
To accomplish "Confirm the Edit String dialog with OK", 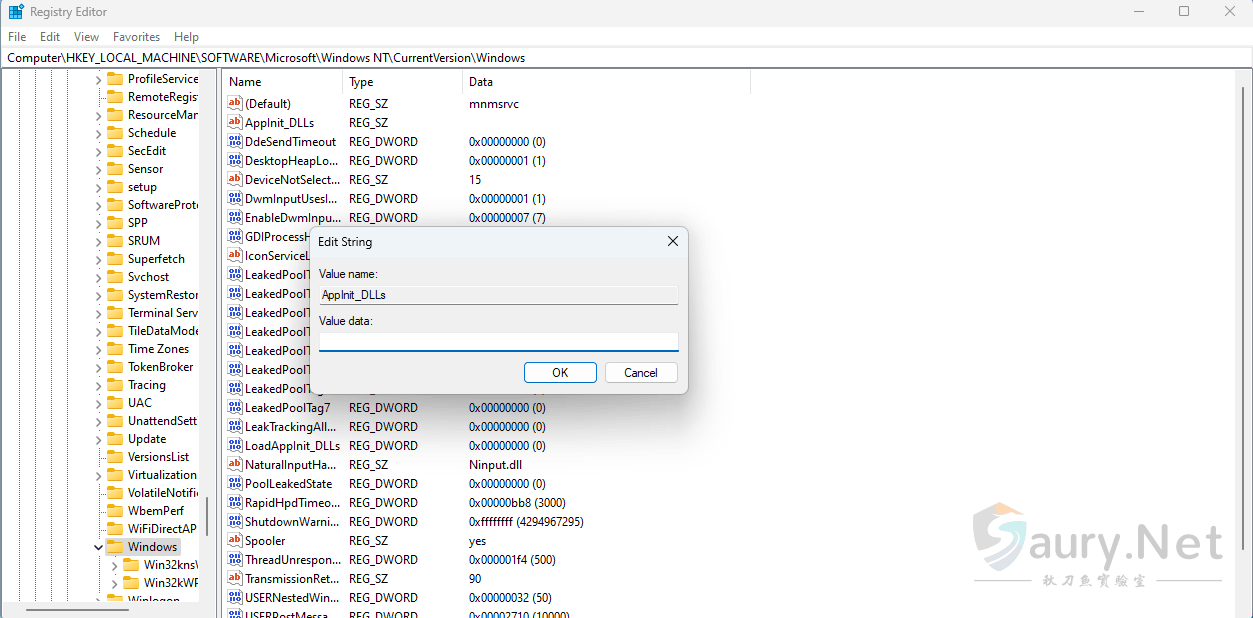I will tap(560, 372).
